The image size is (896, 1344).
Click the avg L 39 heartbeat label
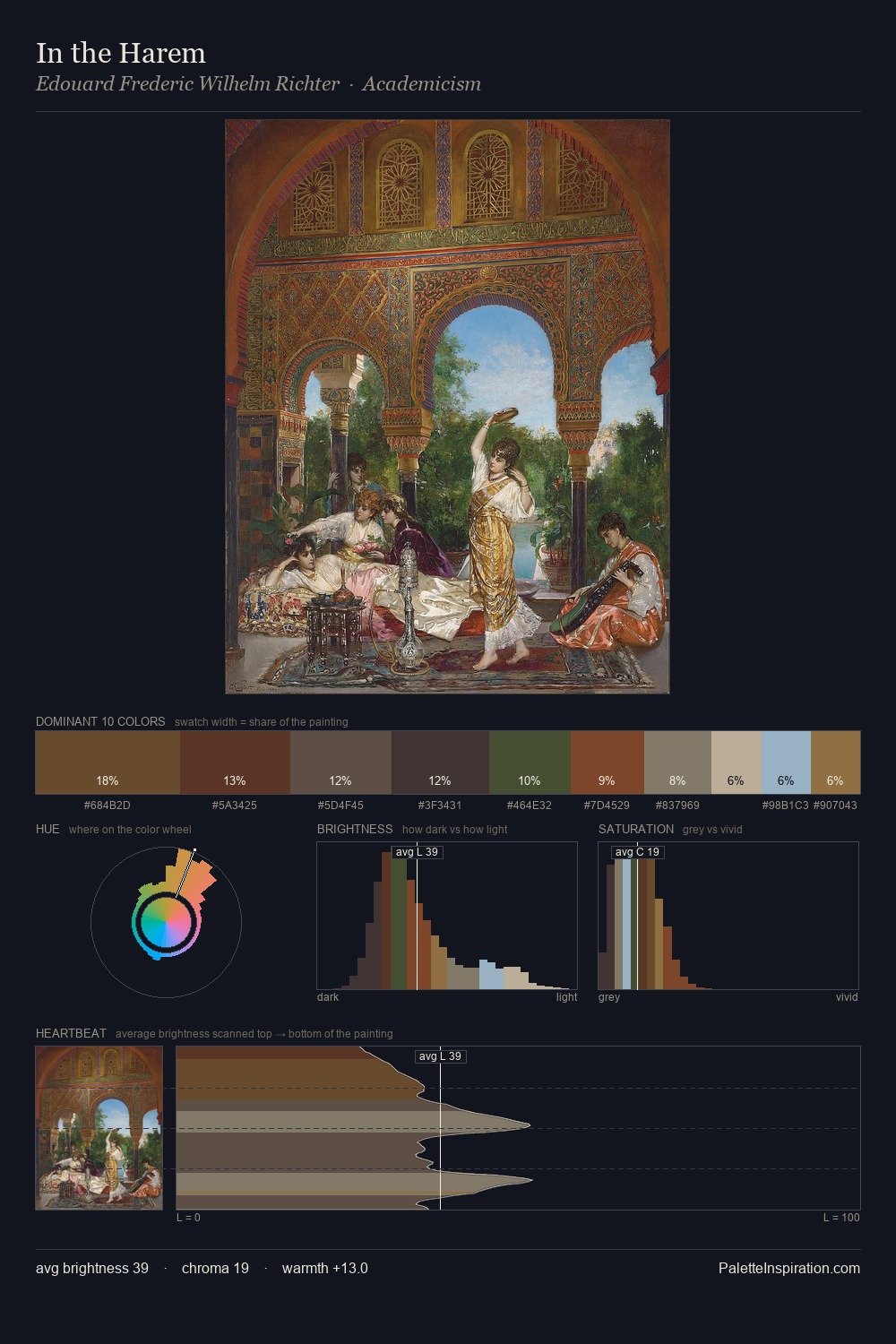point(440,1056)
